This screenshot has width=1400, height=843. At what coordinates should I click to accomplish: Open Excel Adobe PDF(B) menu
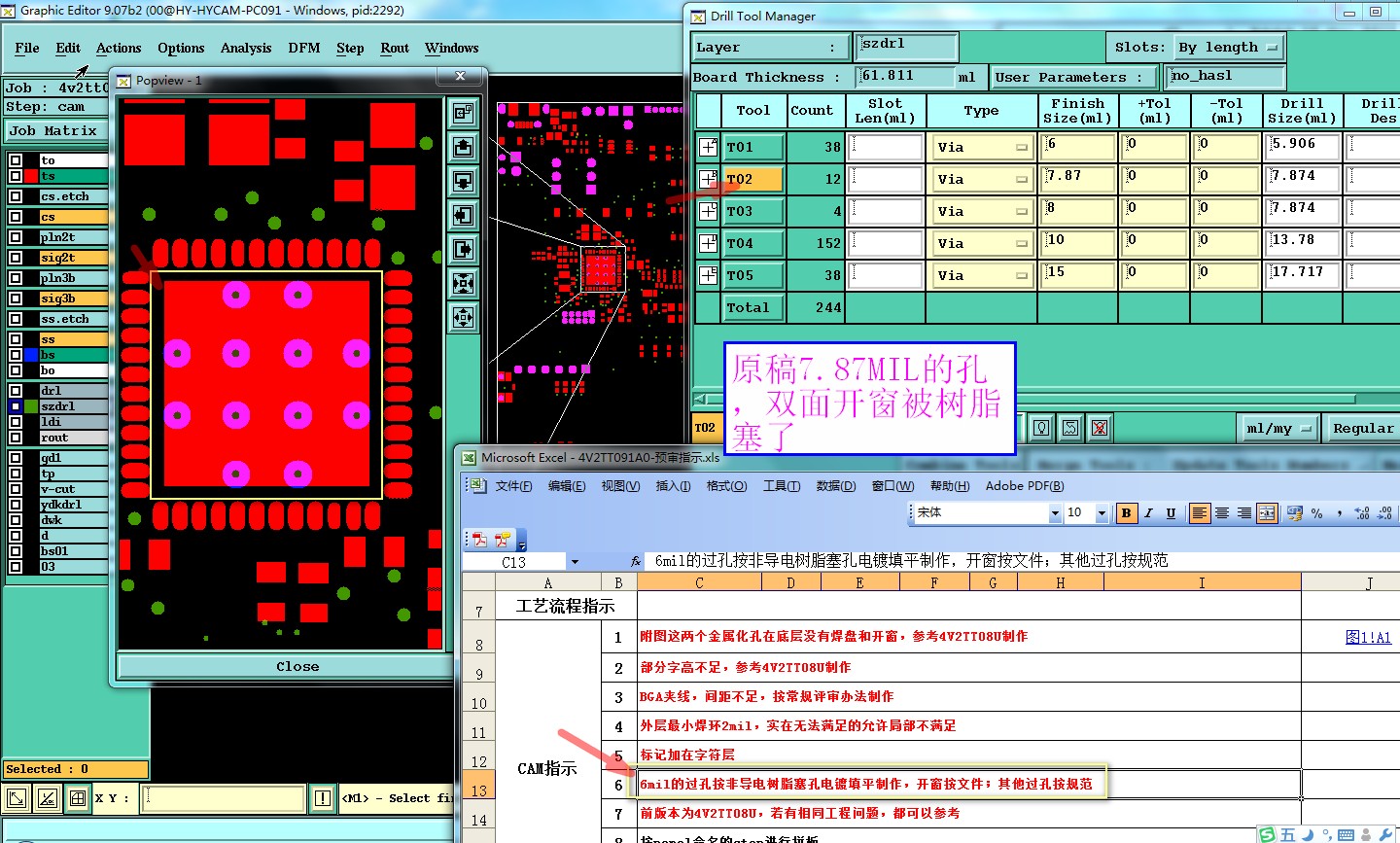[1025, 486]
